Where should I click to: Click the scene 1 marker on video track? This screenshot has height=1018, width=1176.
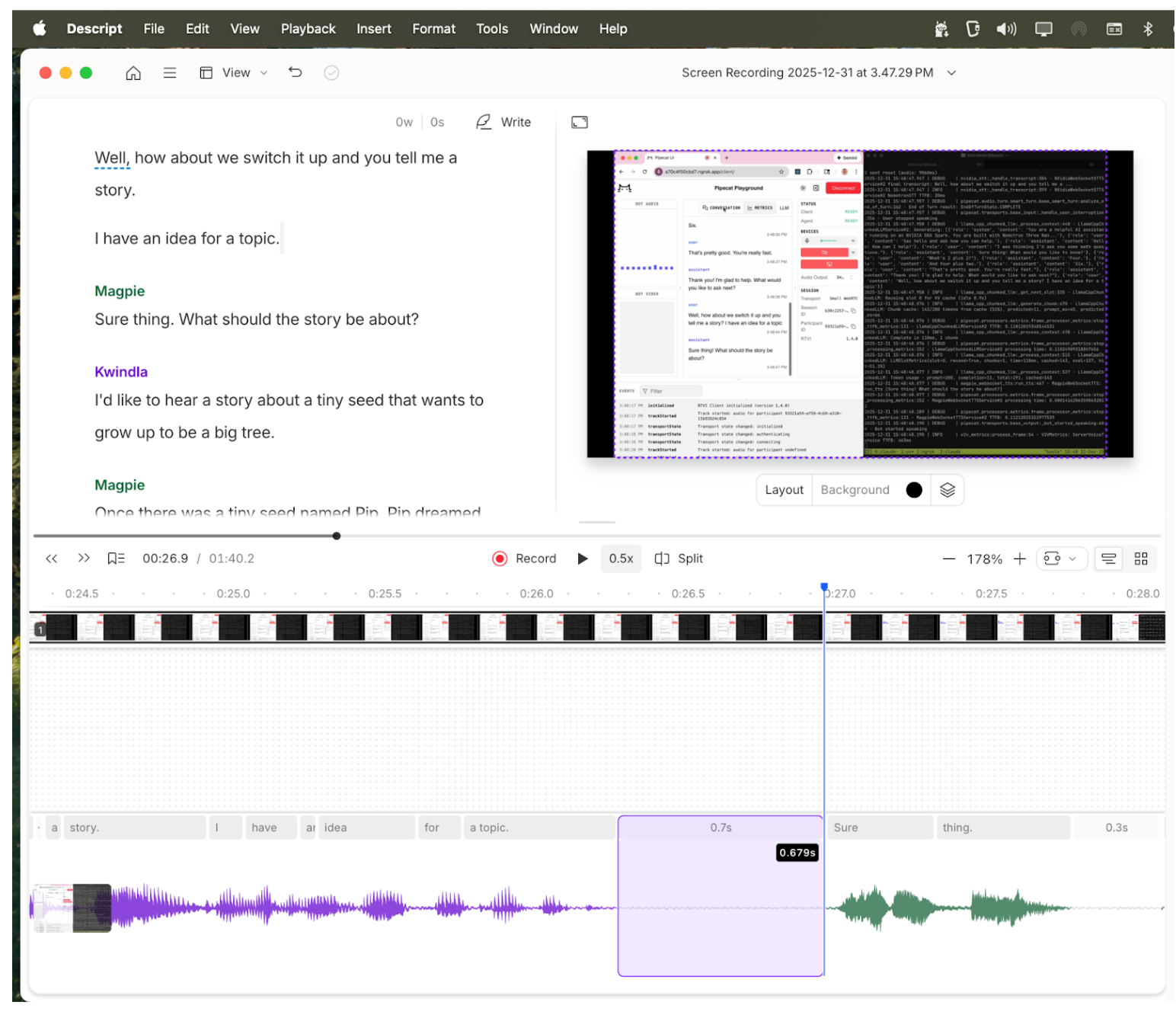point(40,630)
